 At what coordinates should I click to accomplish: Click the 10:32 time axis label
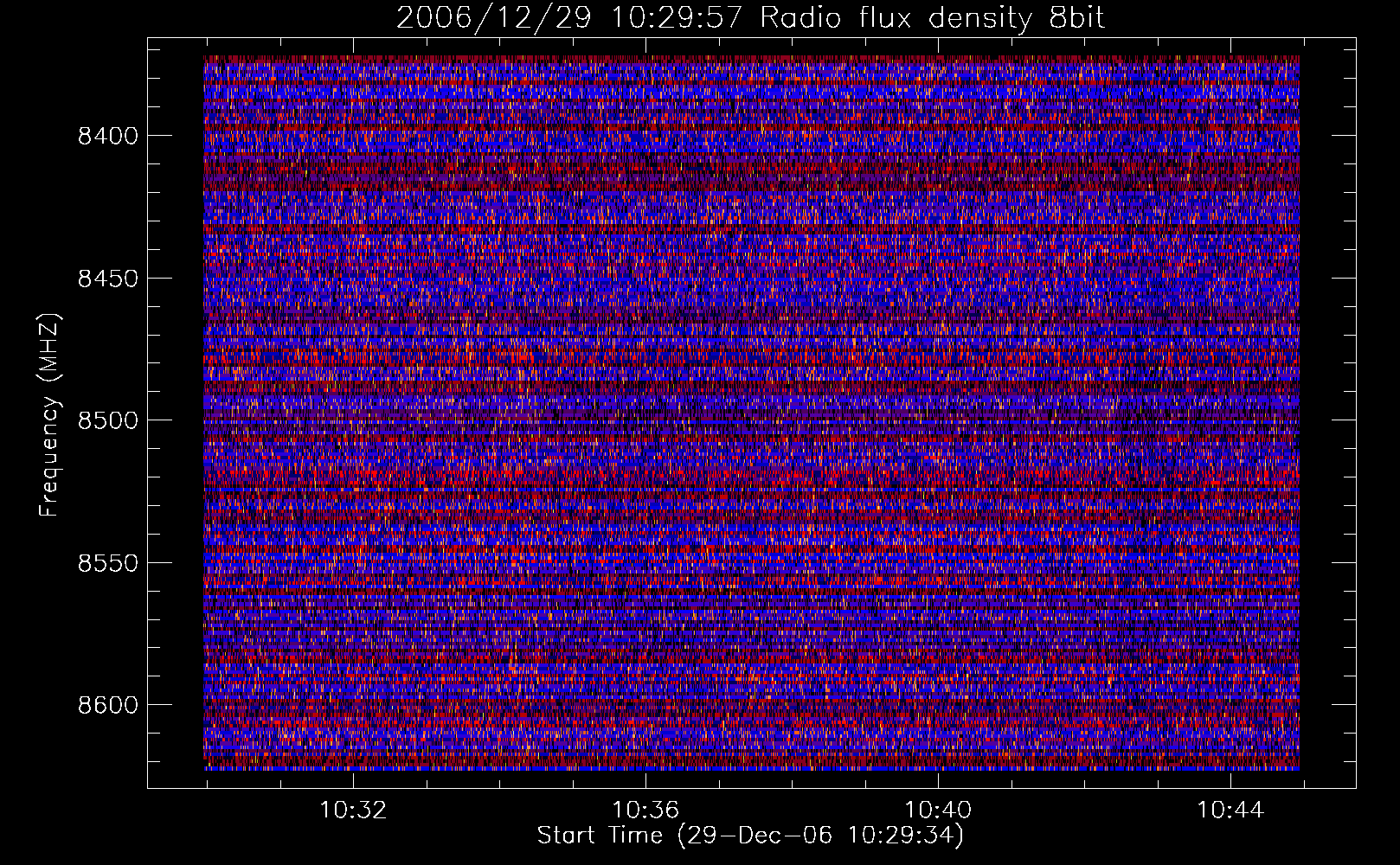[353, 811]
